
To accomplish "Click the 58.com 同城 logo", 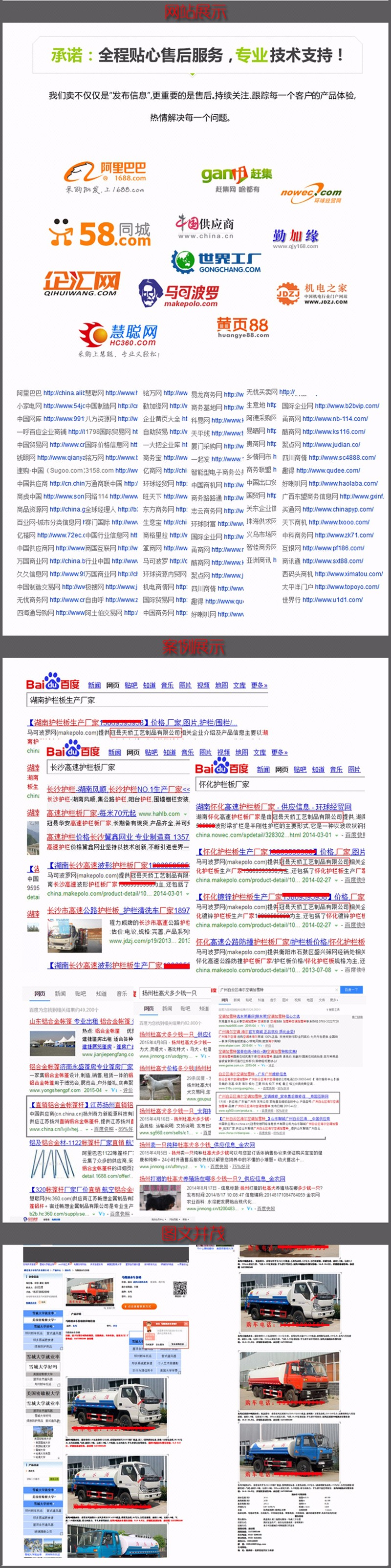I will [99, 233].
